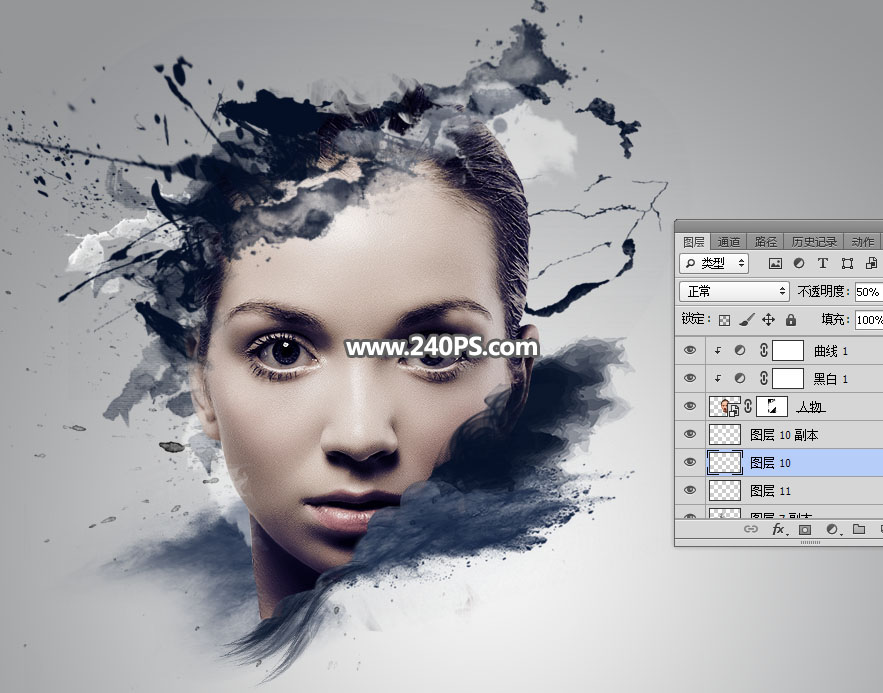Create a new fill or adjustment layer
This screenshot has height=693, width=883.
pyautogui.click(x=831, y=530)
